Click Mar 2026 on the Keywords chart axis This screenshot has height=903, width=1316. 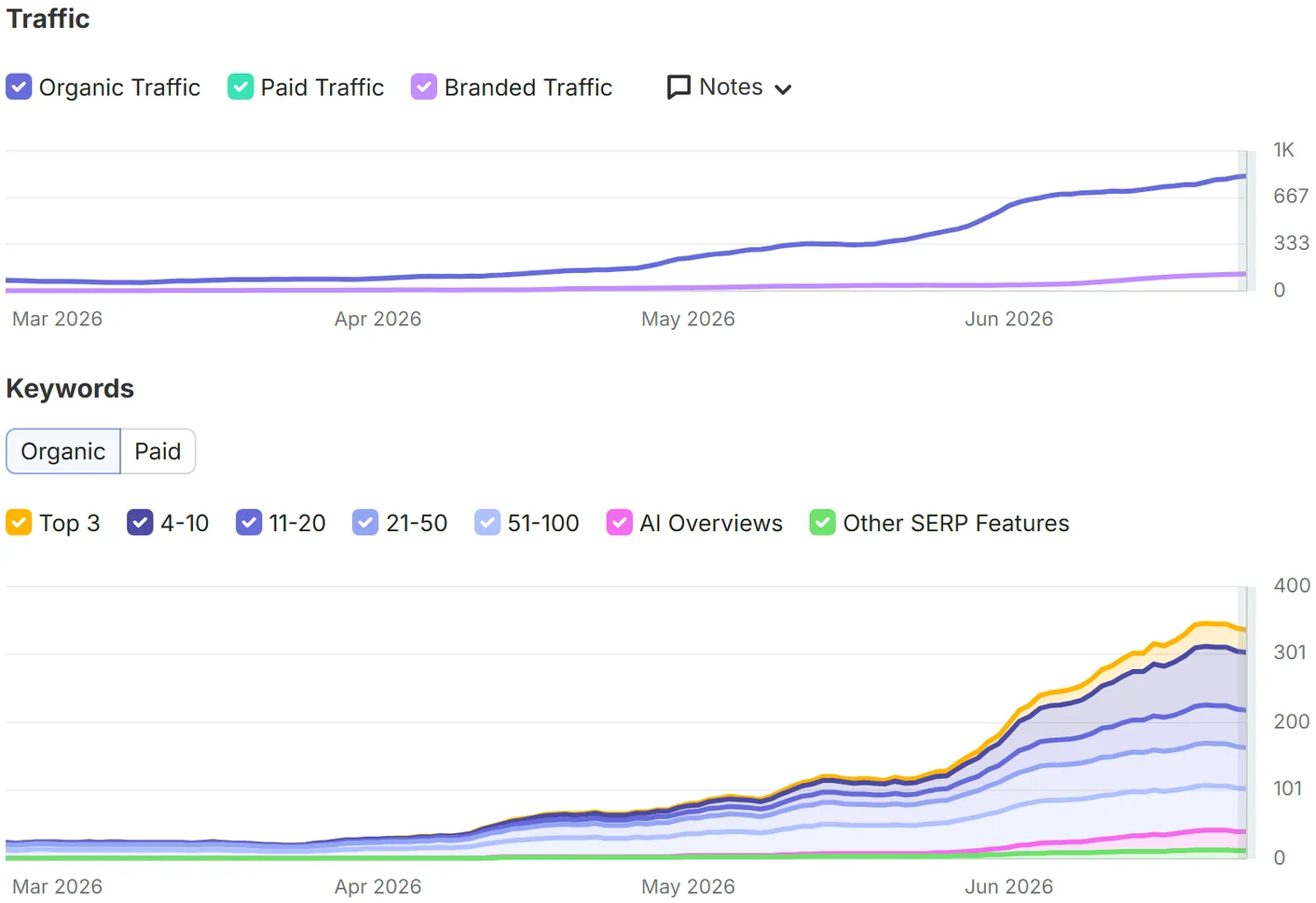coord(58,886)
